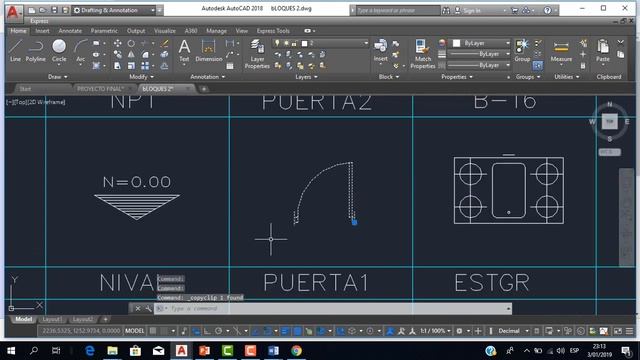Select the Line tool
This screenshot has width=640, height=360.
[x=15, y=51]
